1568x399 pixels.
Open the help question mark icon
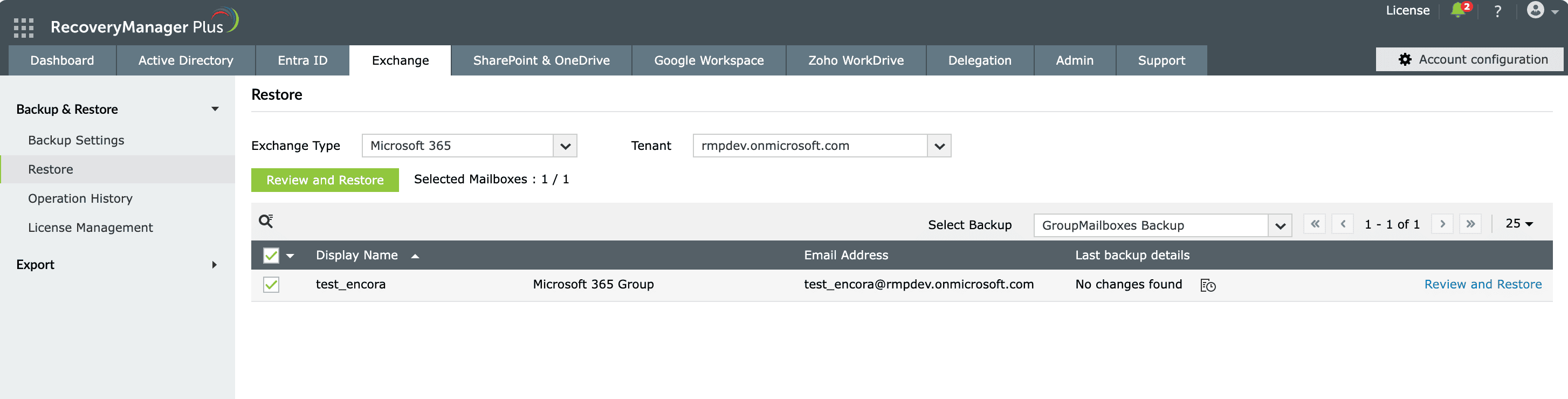pos(1497,11)
